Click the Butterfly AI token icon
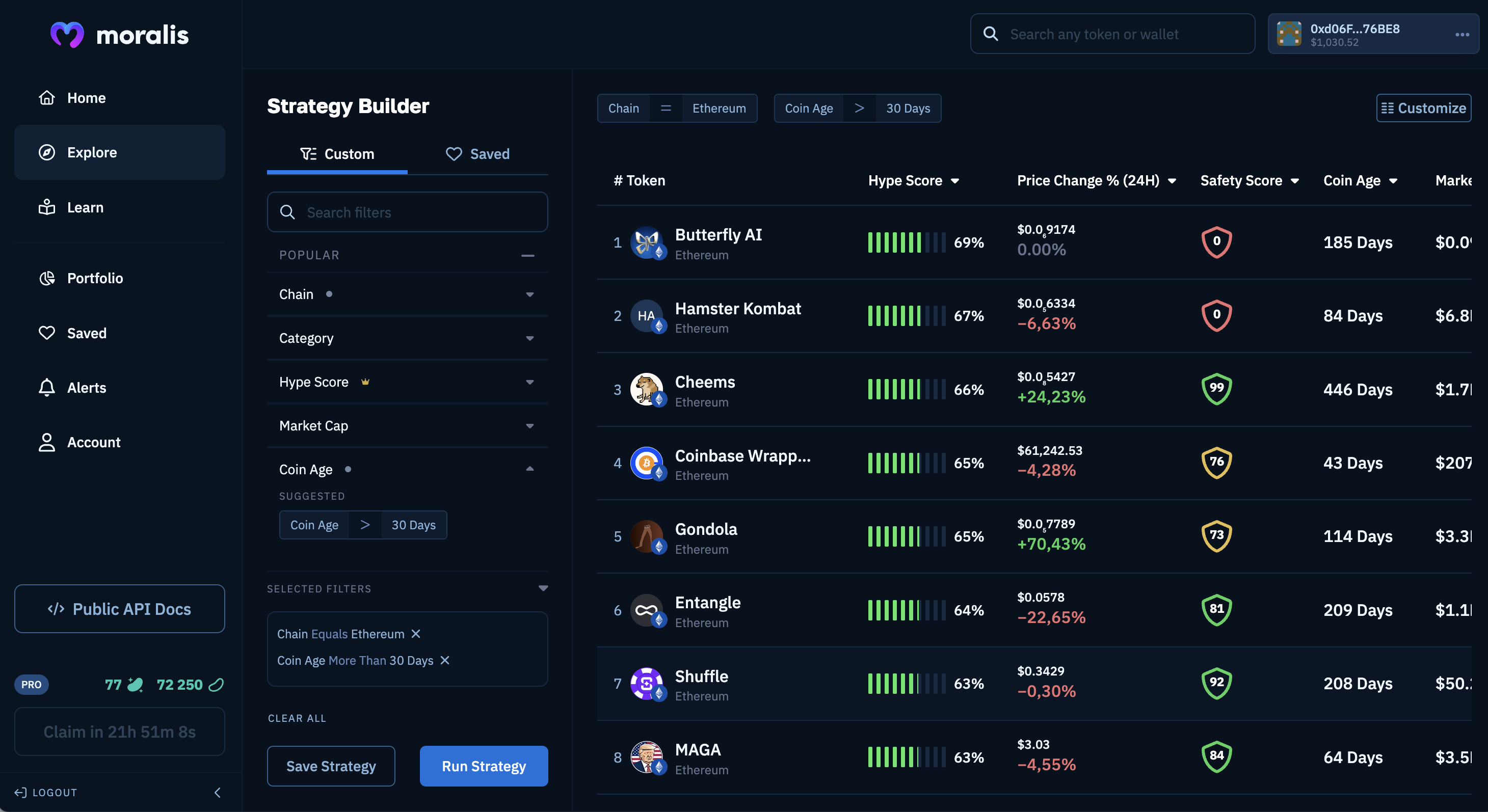Screen dimensions: 1488x812 (646, 242)
